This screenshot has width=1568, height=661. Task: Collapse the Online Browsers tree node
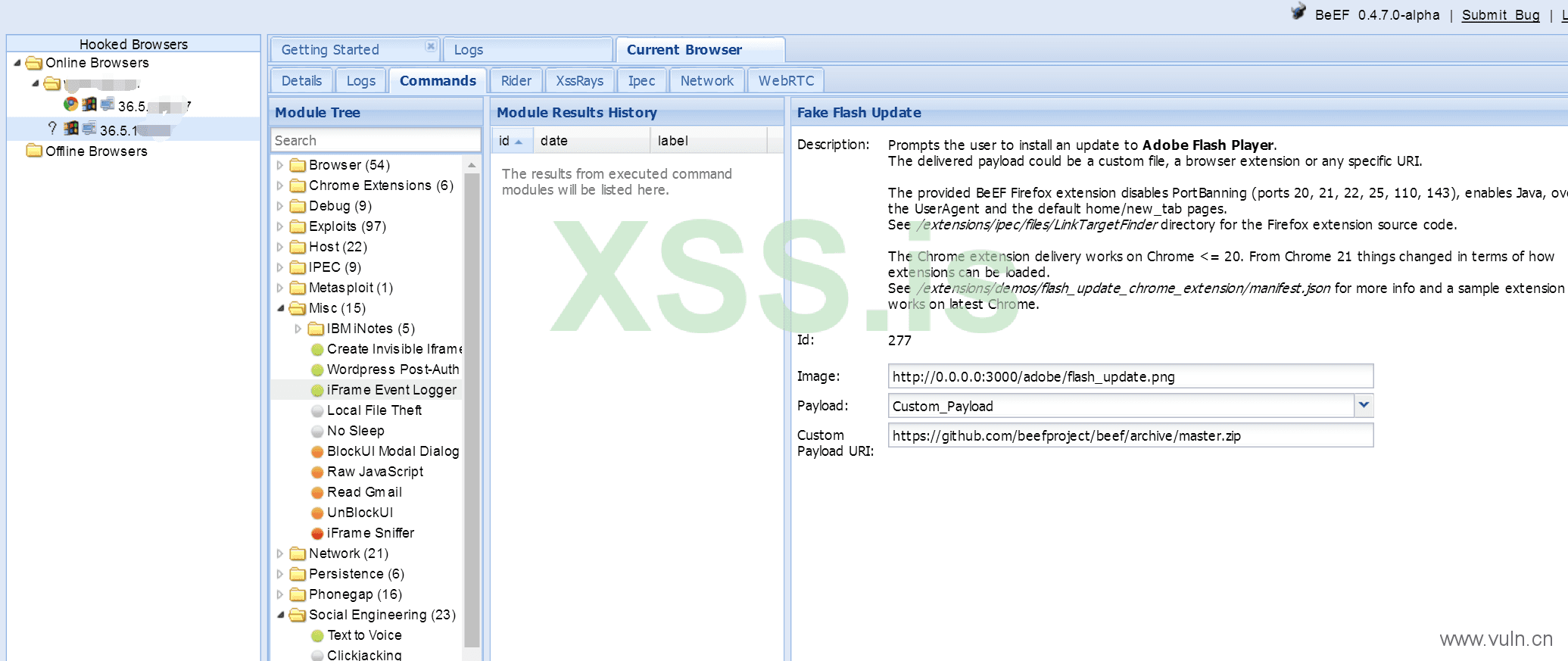tap(17, 63)
